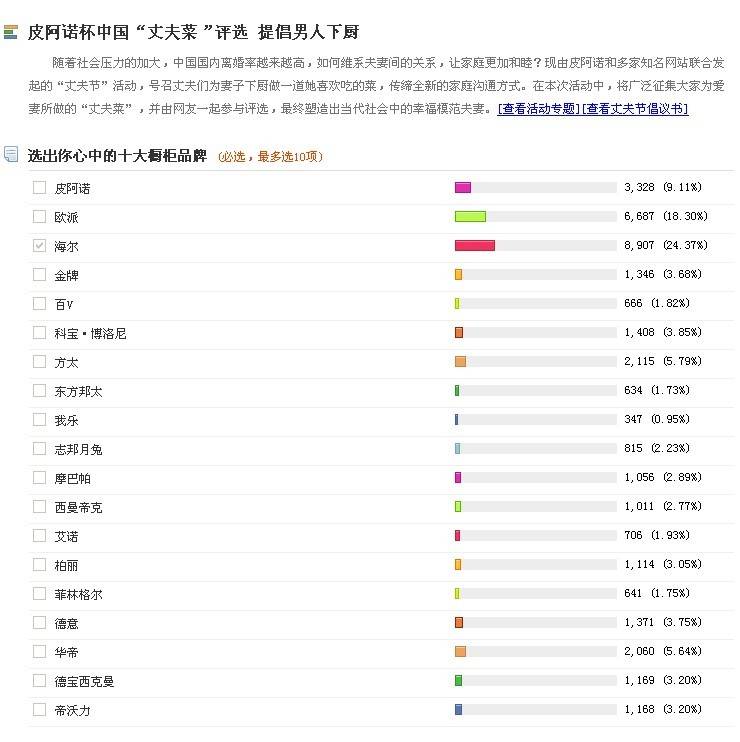The width and height of the screenshot is (740, 742).
Task: Select the 帝沃力 checkbox
Action: tap(39, 709)
